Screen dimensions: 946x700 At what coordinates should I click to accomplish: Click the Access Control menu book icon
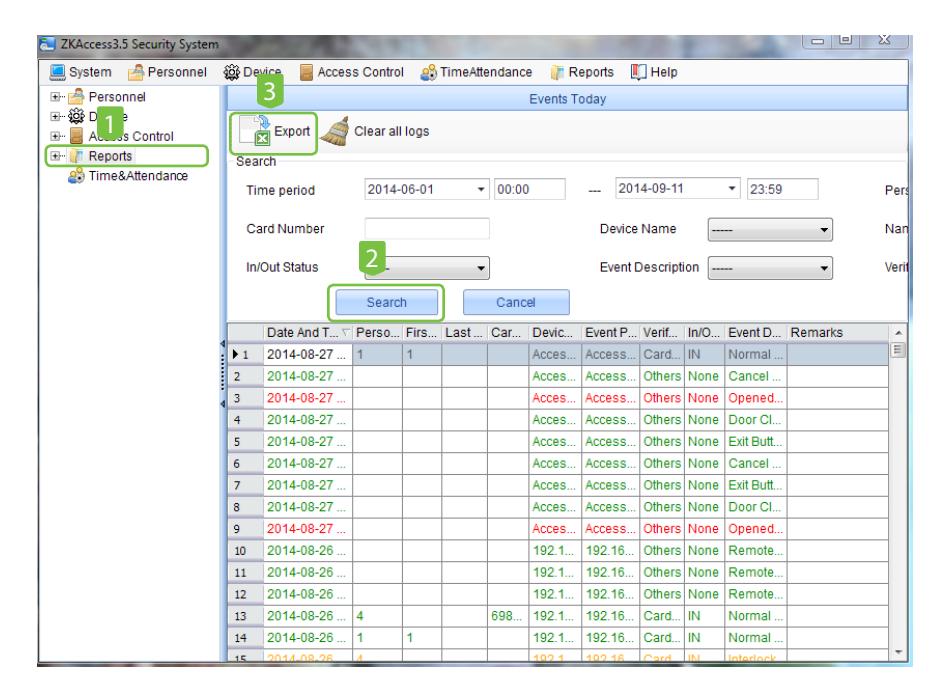coord(306,72)
